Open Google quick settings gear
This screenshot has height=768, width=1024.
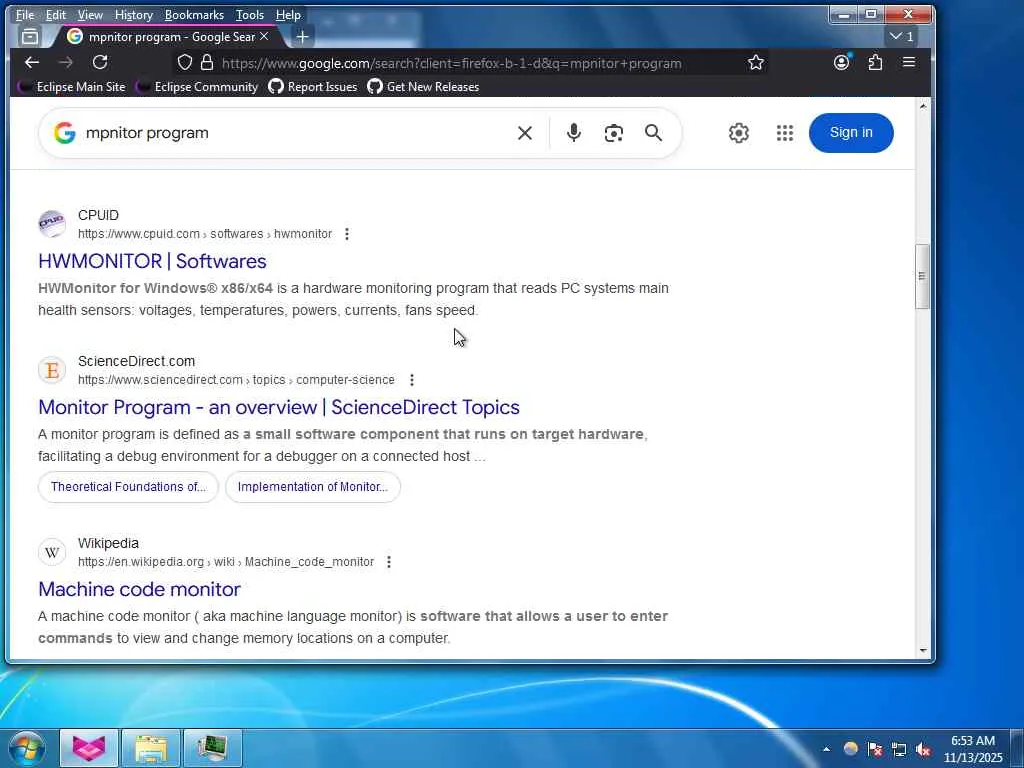click(739, 133)
